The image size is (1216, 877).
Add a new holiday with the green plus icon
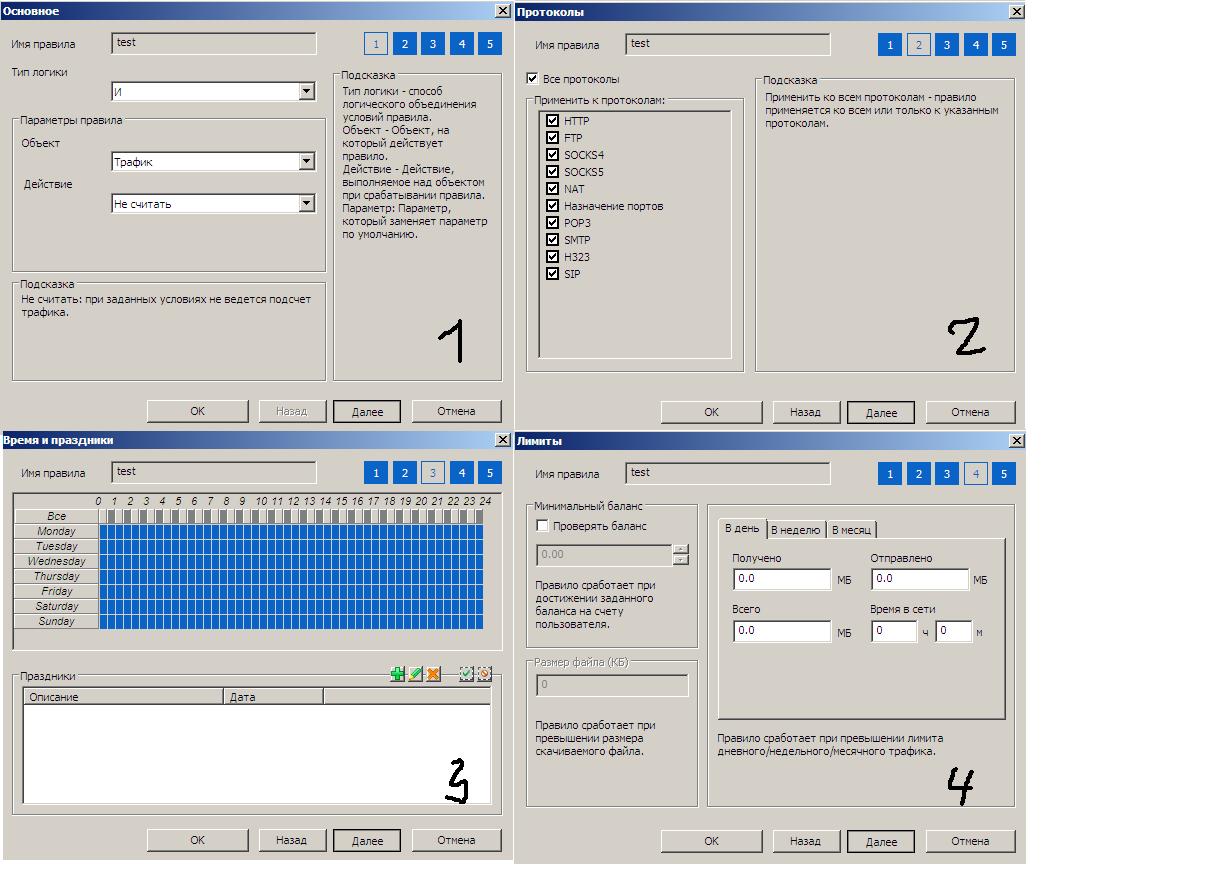398,675
